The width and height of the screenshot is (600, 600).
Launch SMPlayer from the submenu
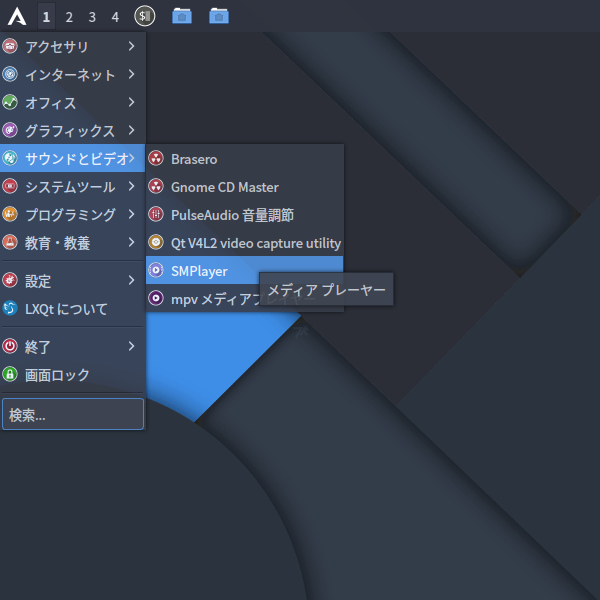(x=245, y=270)
